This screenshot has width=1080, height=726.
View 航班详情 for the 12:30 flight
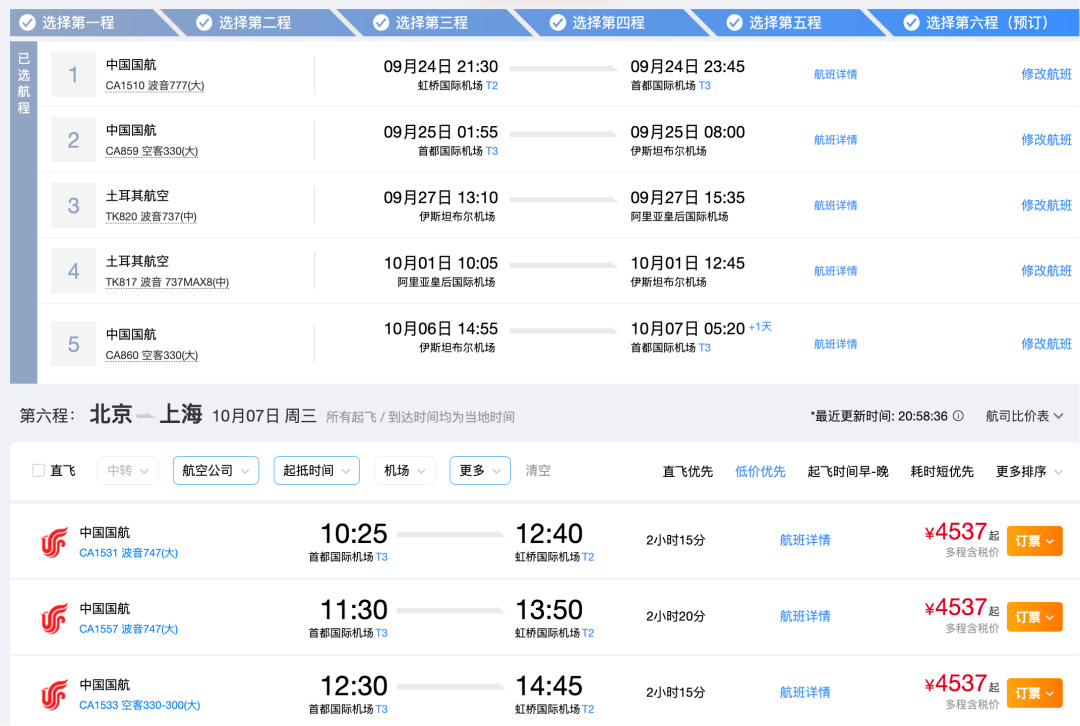804,692
